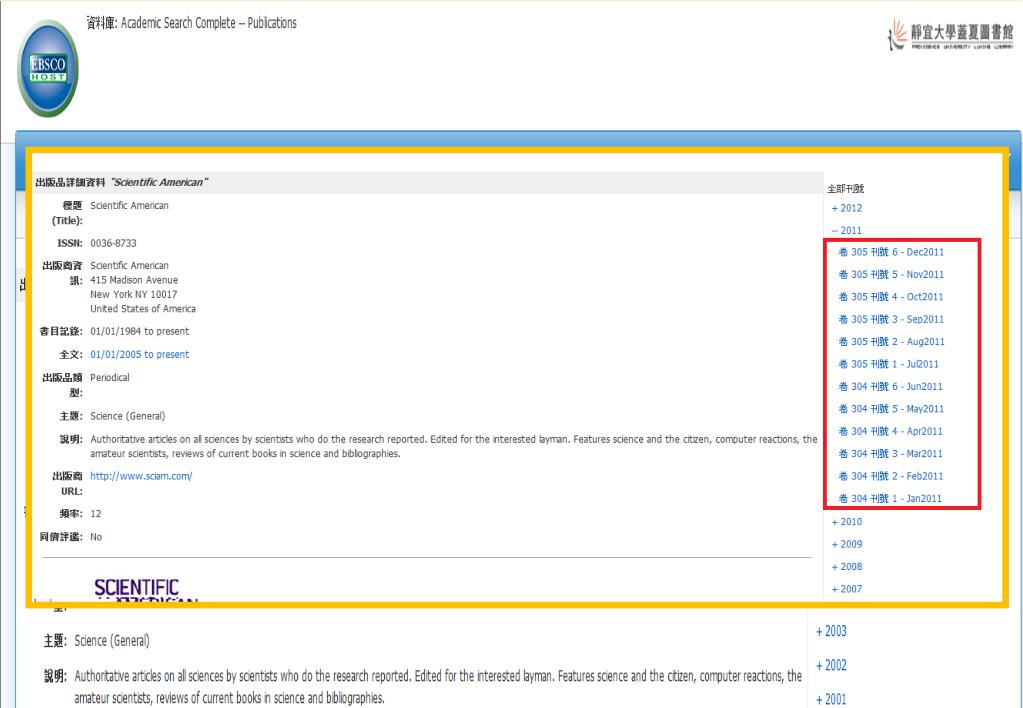This screenshot has width=1023, height=708.
Task: Click the text United States of America
Action: coord(143,309)
